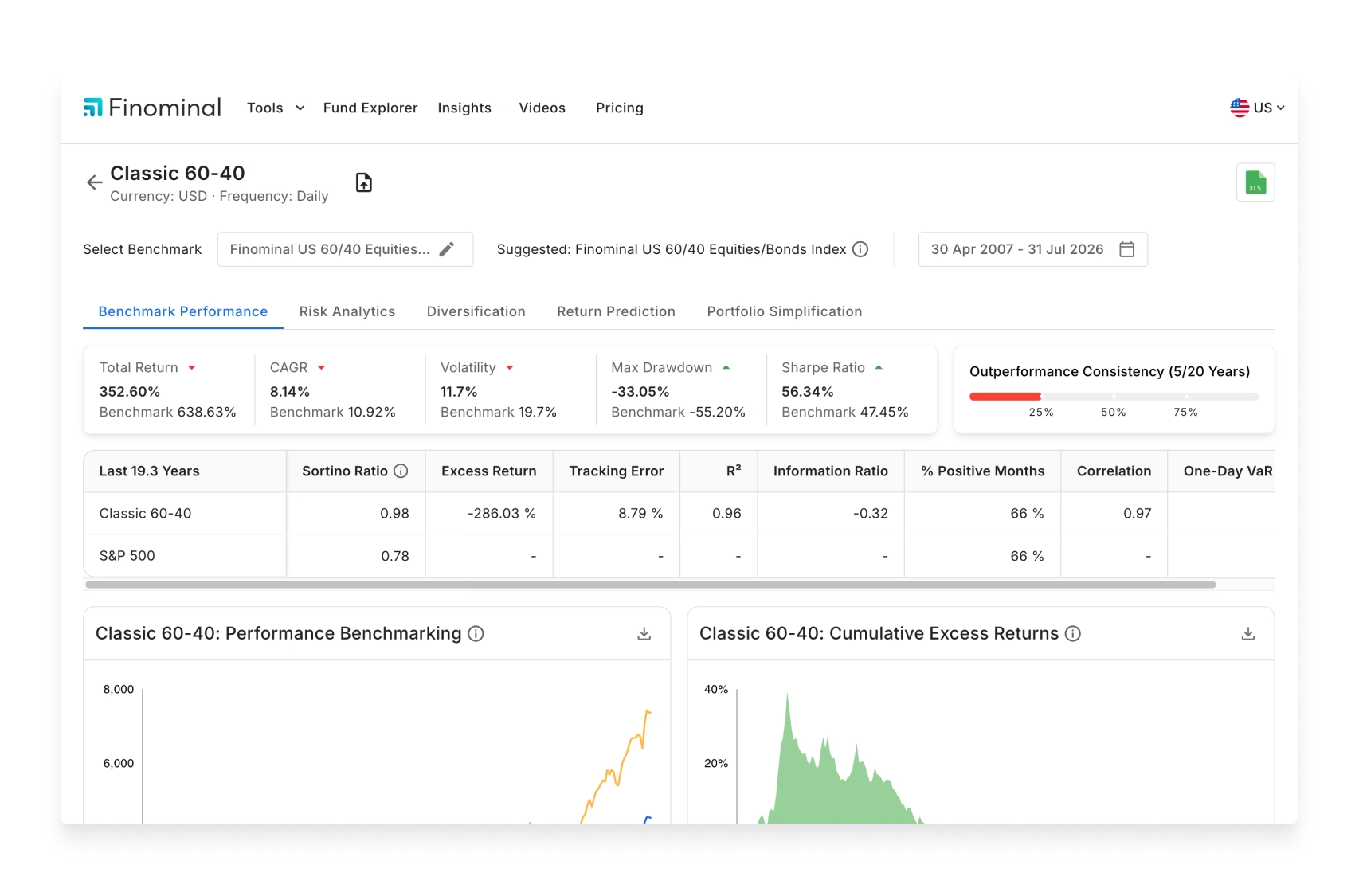
Task: Click the Sharpe Ratio green up arrow
Action: point(879,367)
